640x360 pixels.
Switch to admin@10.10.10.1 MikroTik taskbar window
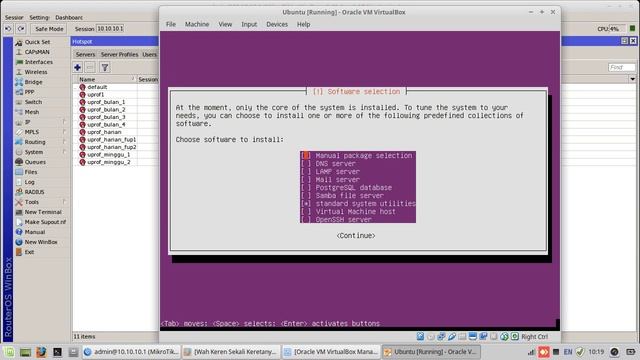point(131,352)
